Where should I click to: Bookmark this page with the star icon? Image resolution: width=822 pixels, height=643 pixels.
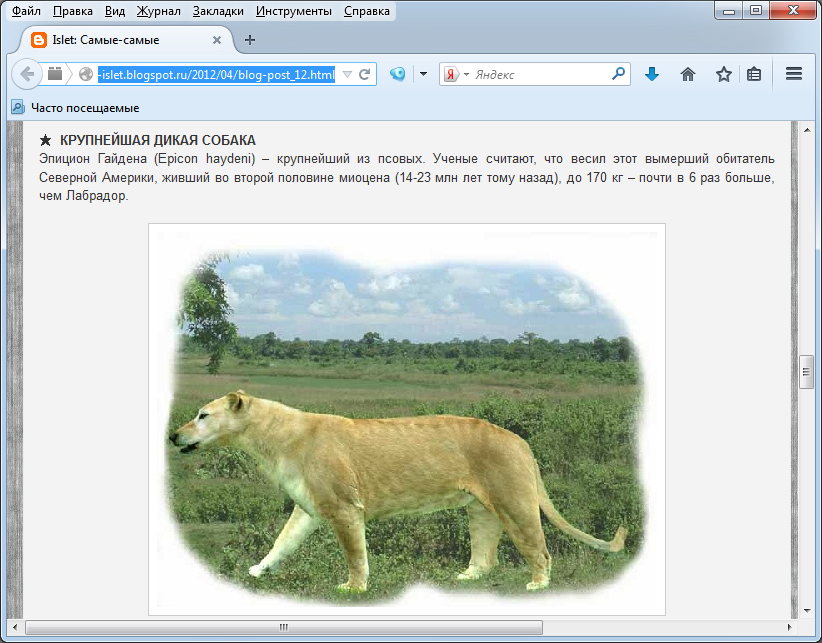click(723, 74)
